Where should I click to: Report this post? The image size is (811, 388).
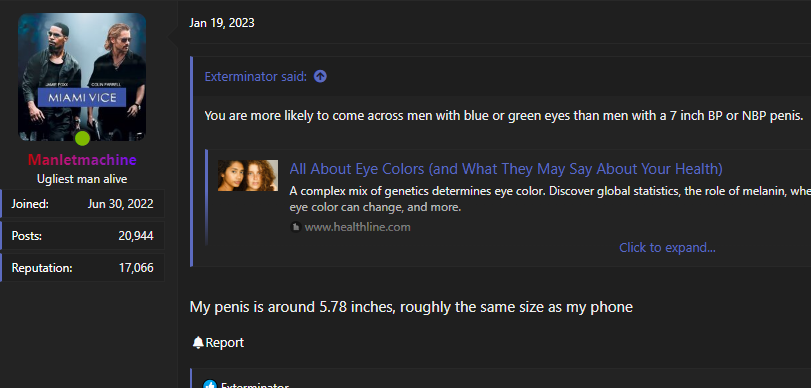pyautogui.click(x=224, y=342)
